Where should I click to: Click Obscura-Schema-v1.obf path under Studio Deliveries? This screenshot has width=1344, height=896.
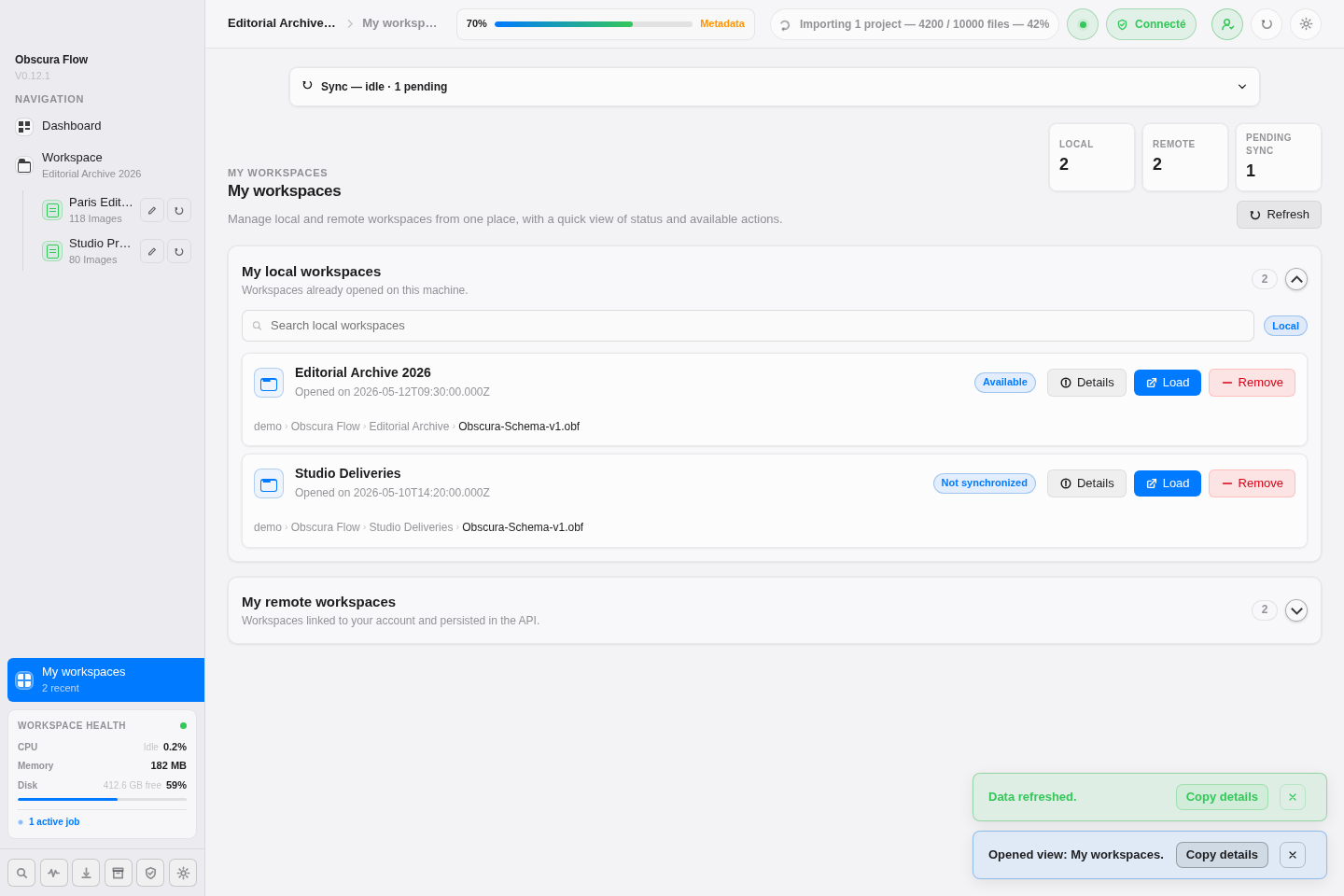pyautogui.click(x=523, y=527)
